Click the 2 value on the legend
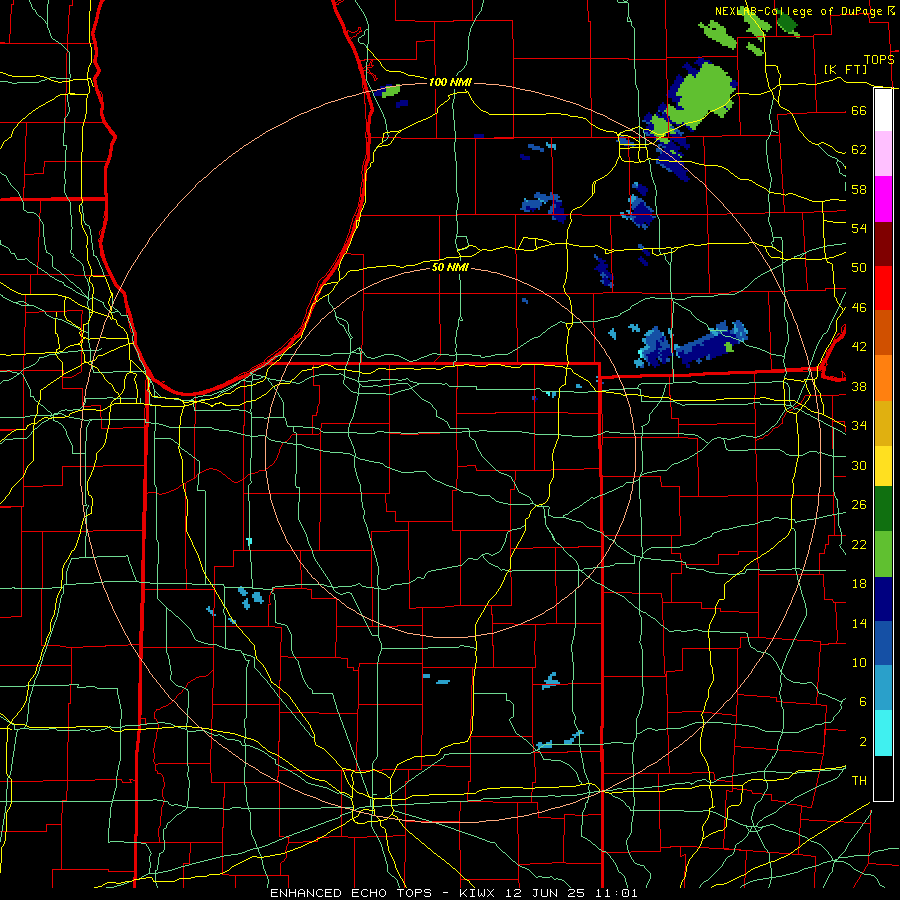The width and height of the screenshot is (900, 900). coord(862,742)
